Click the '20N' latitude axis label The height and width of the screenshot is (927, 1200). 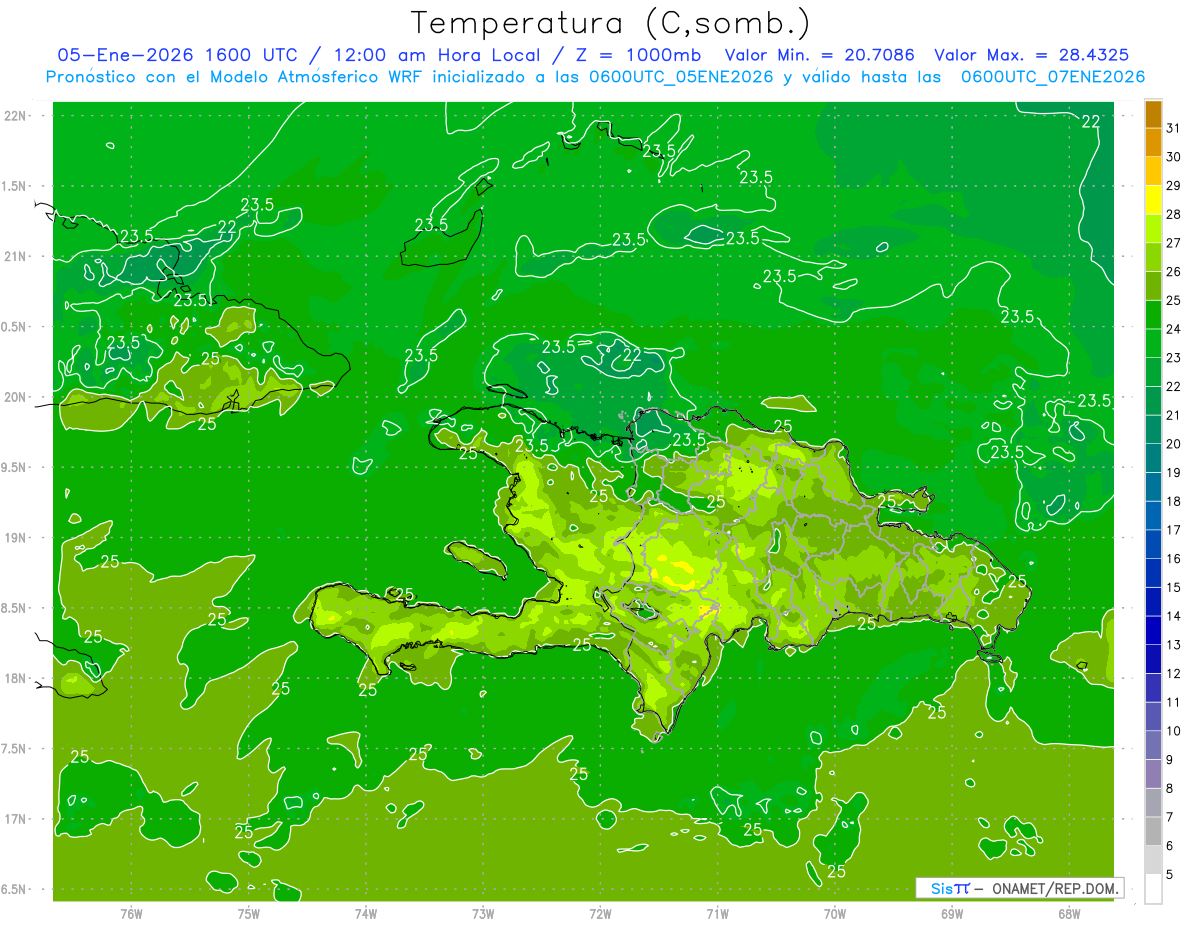click(14, 397)
